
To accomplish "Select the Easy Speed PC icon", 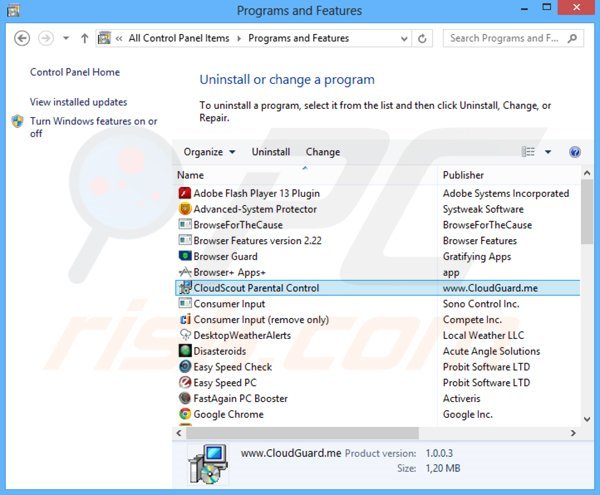I will (x=185, y=382).
